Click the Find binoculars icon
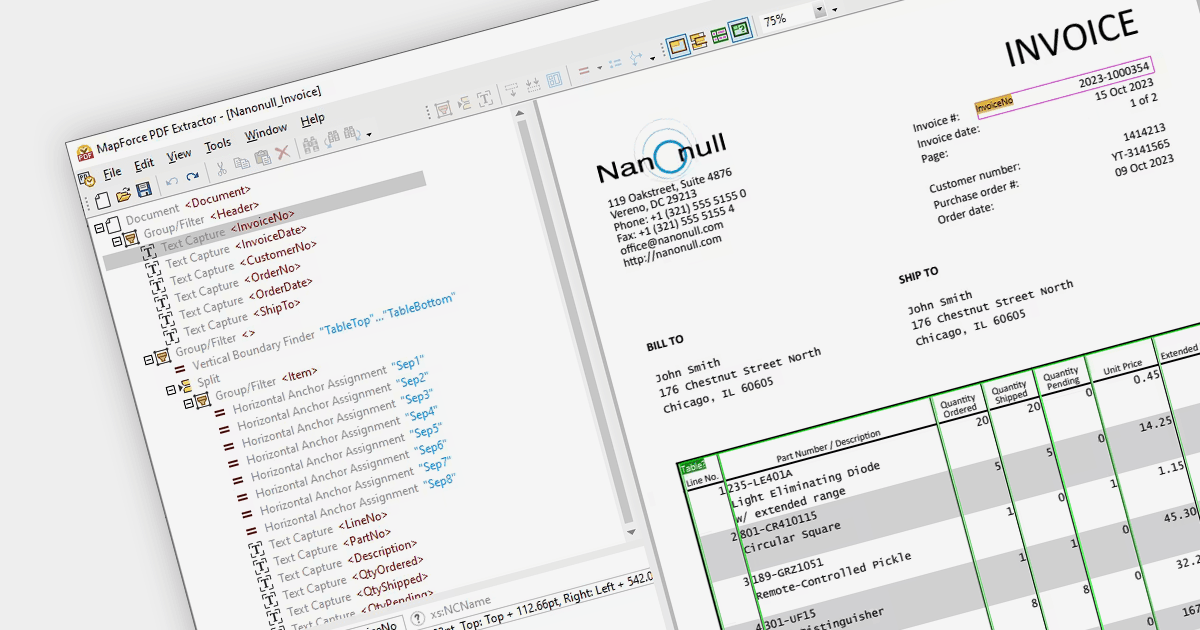This screenshot has height=630, width=1200. (x=311, y=145)
